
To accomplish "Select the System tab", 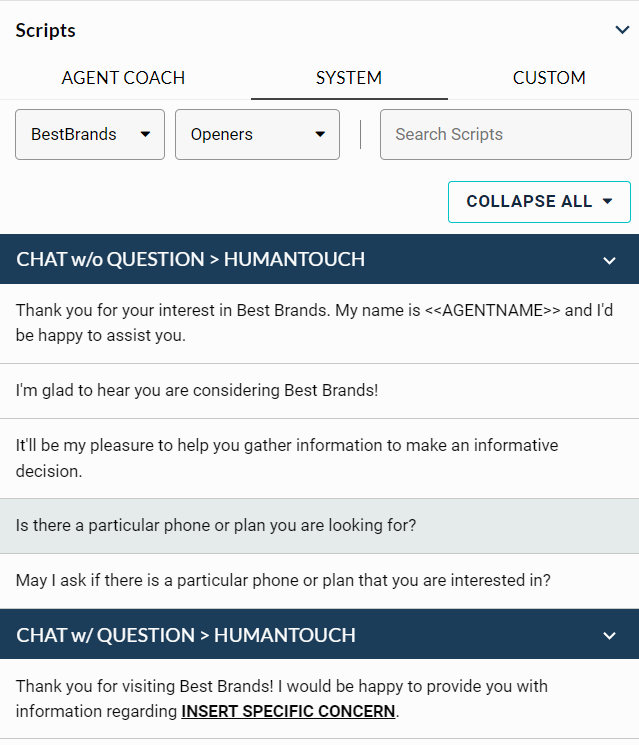I will [349, 78].
